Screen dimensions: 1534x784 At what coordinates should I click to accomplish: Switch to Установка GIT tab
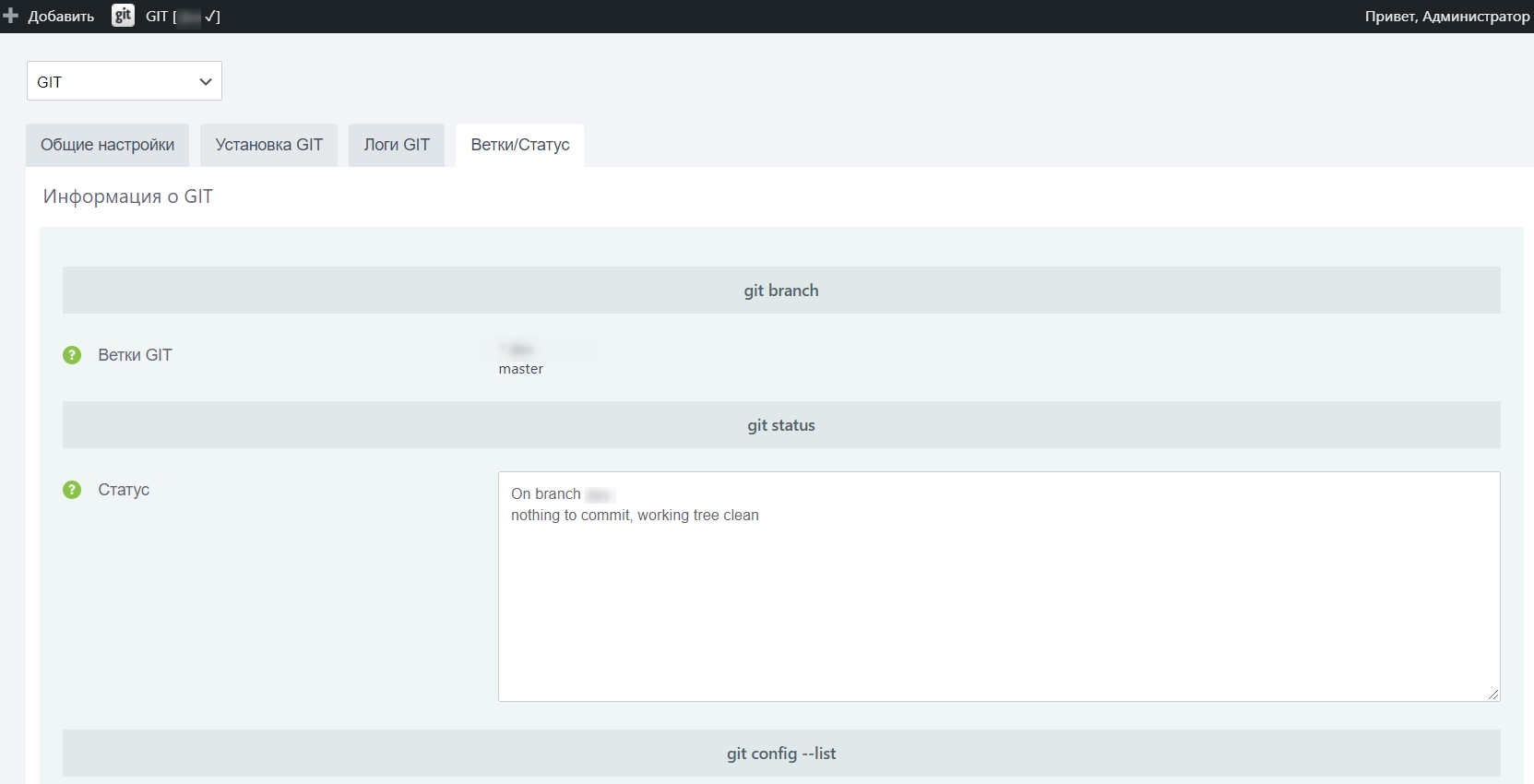(269, 145)
